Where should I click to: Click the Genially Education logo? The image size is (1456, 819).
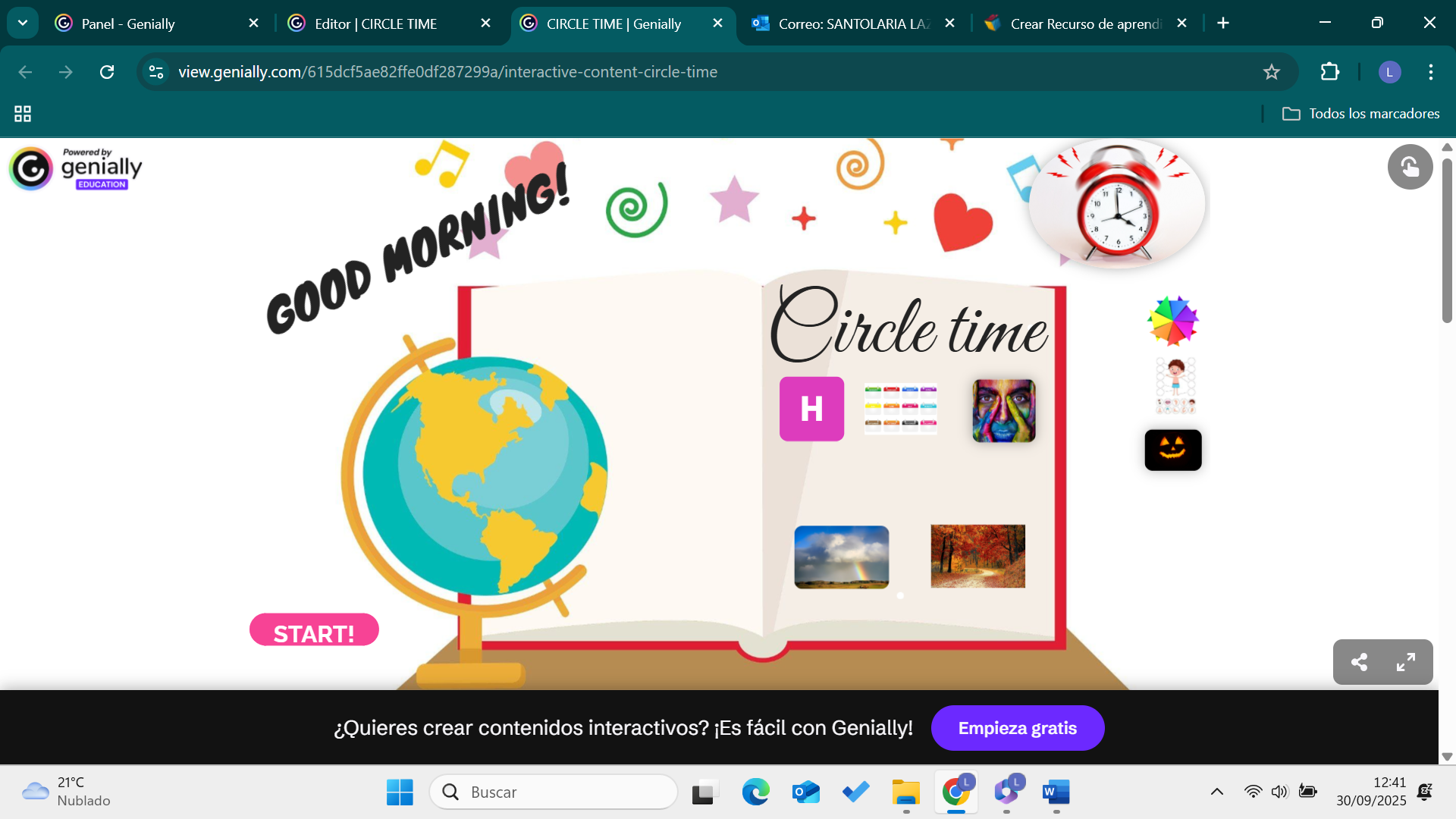click(x=76, y=168)
